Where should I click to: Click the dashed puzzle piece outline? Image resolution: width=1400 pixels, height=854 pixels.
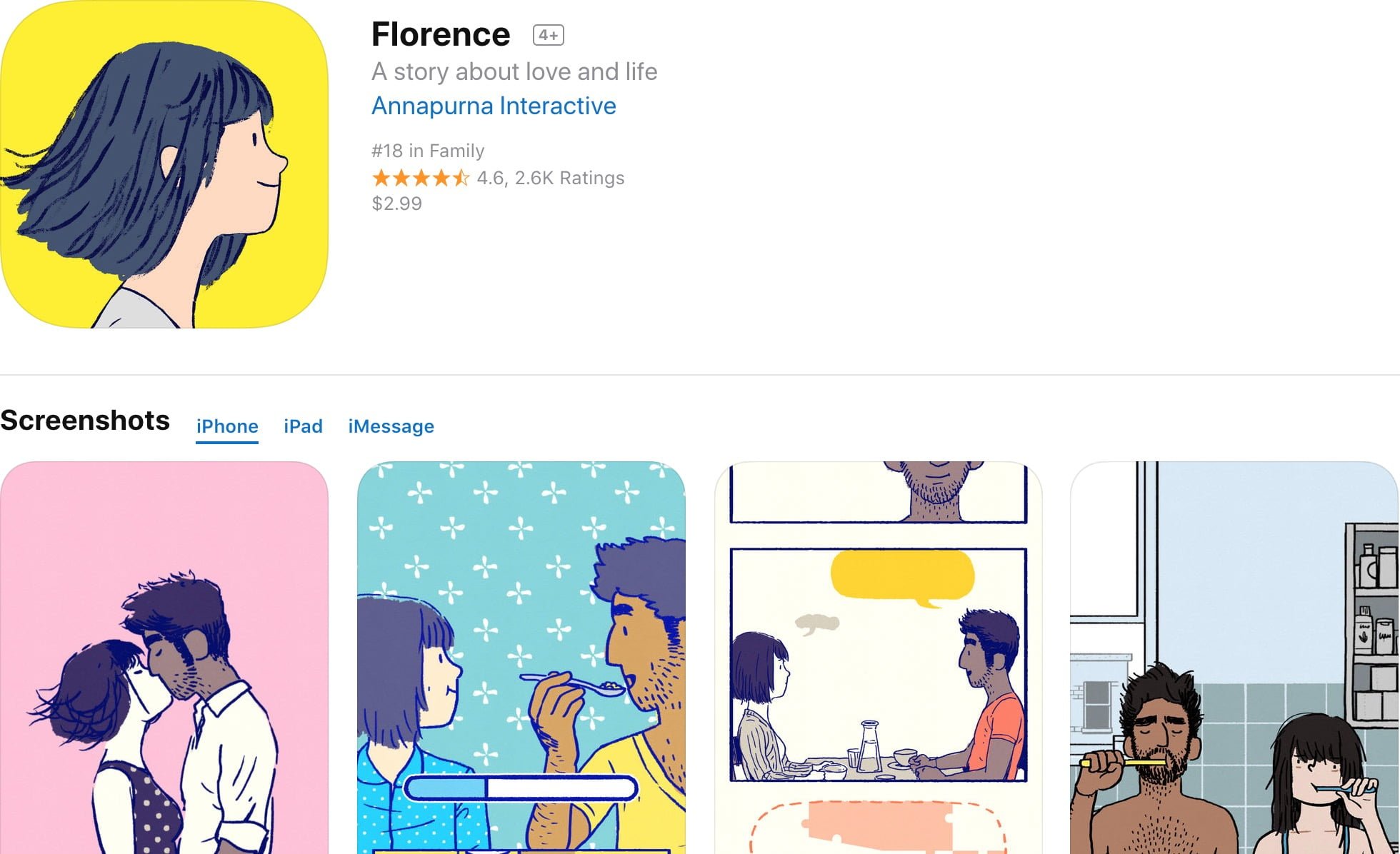(x=878, y=827)
